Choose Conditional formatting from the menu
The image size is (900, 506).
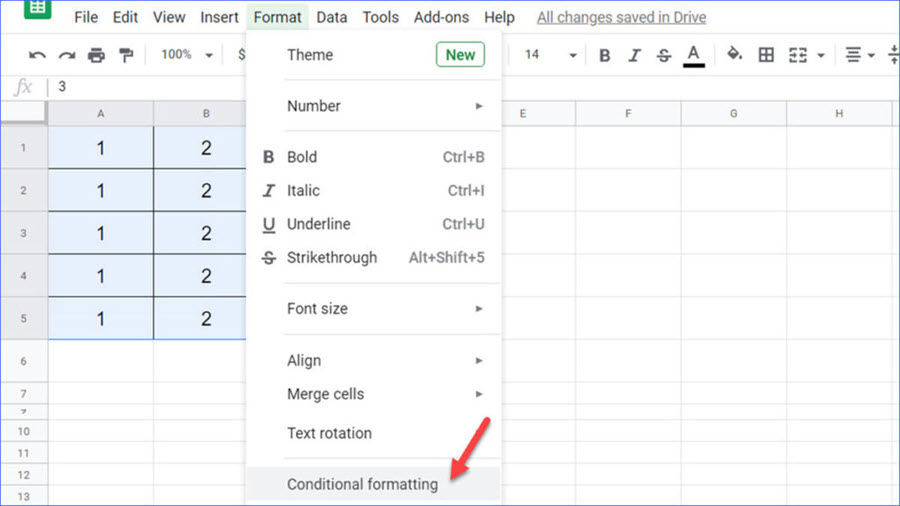(x=362, y=484)
